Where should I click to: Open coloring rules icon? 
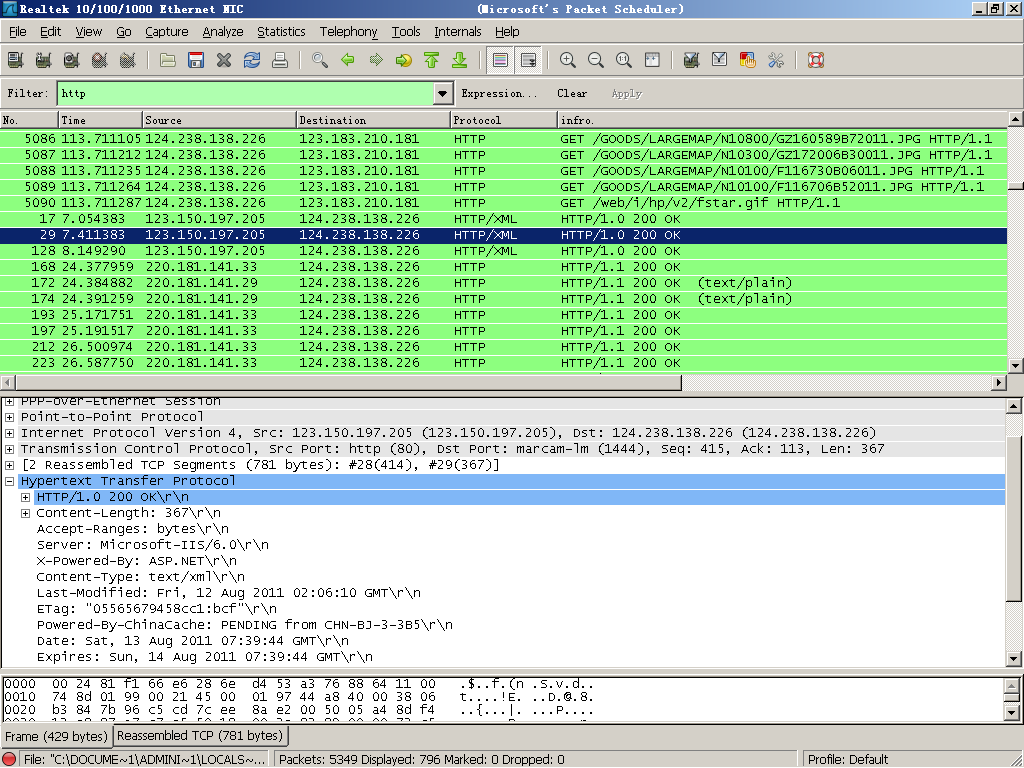click(x=748, y=60)
